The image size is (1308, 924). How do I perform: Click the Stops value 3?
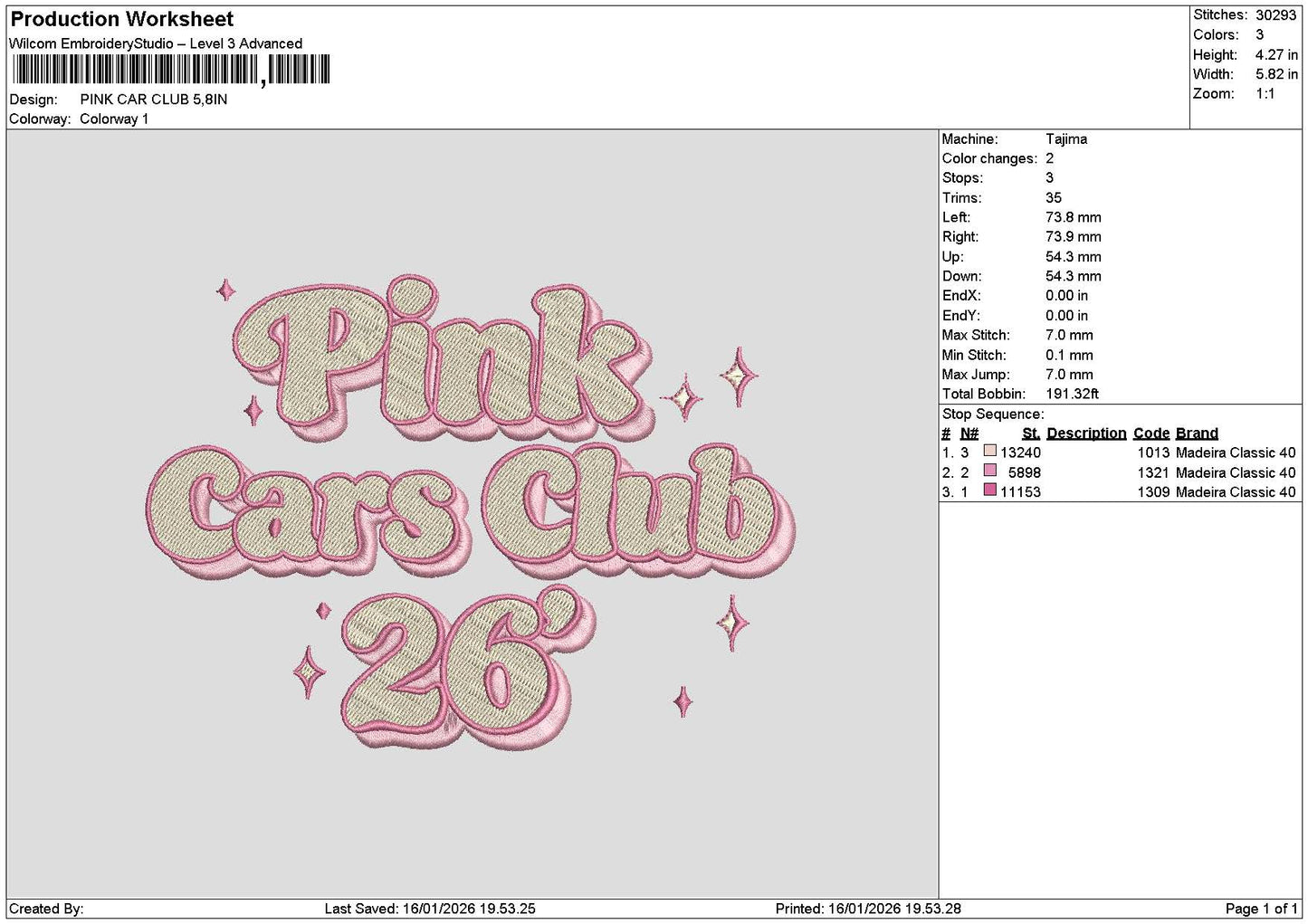(x=1049, y=178)
